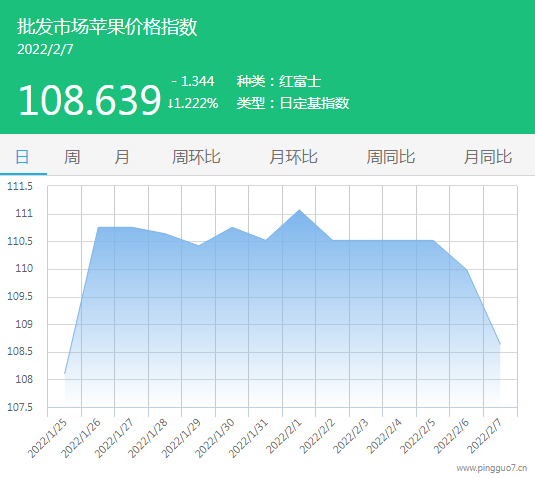The width and height of the screenshot is (535, 478).
Task: Switch to 月环比 tab
Action: 293,157
